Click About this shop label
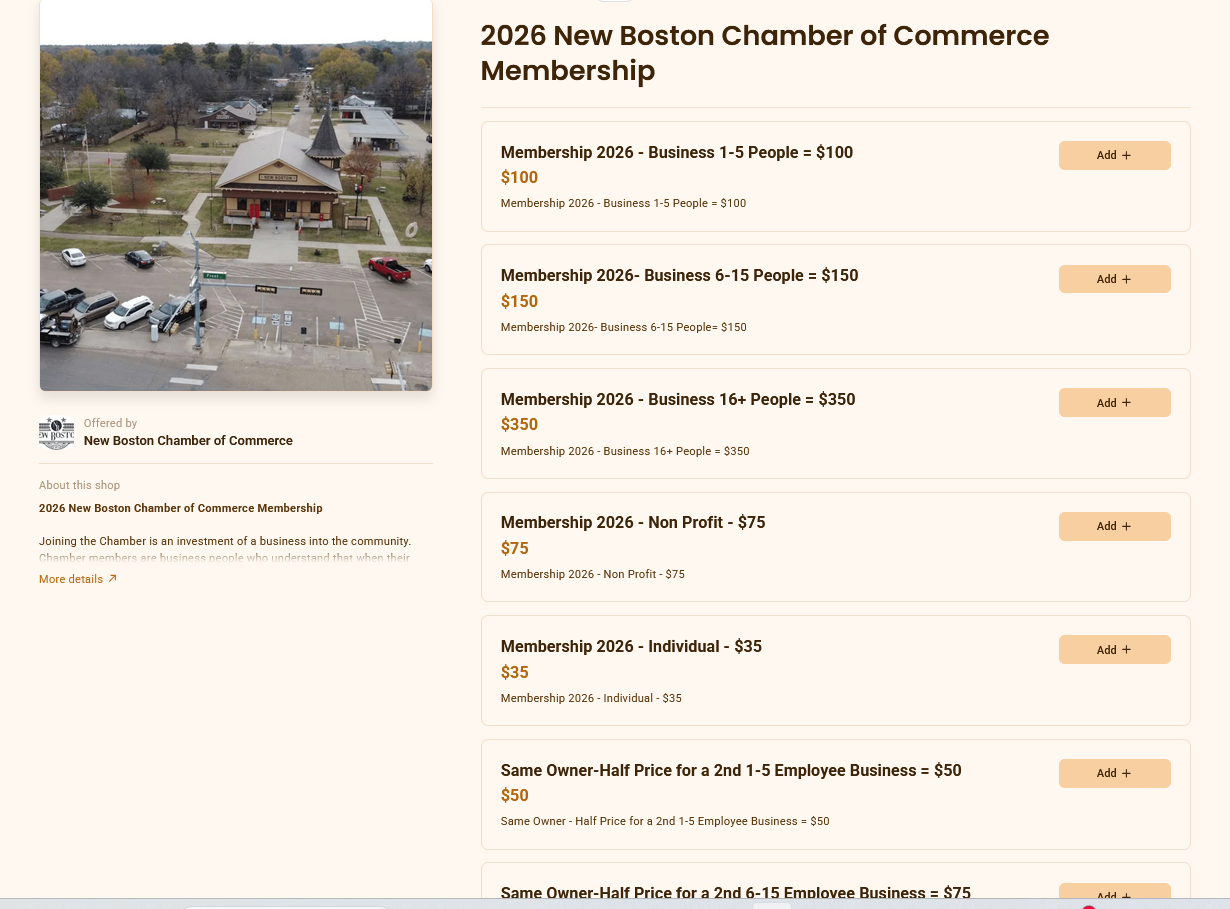This screenshot has width=1230, height=909. [x=79, y=485]
